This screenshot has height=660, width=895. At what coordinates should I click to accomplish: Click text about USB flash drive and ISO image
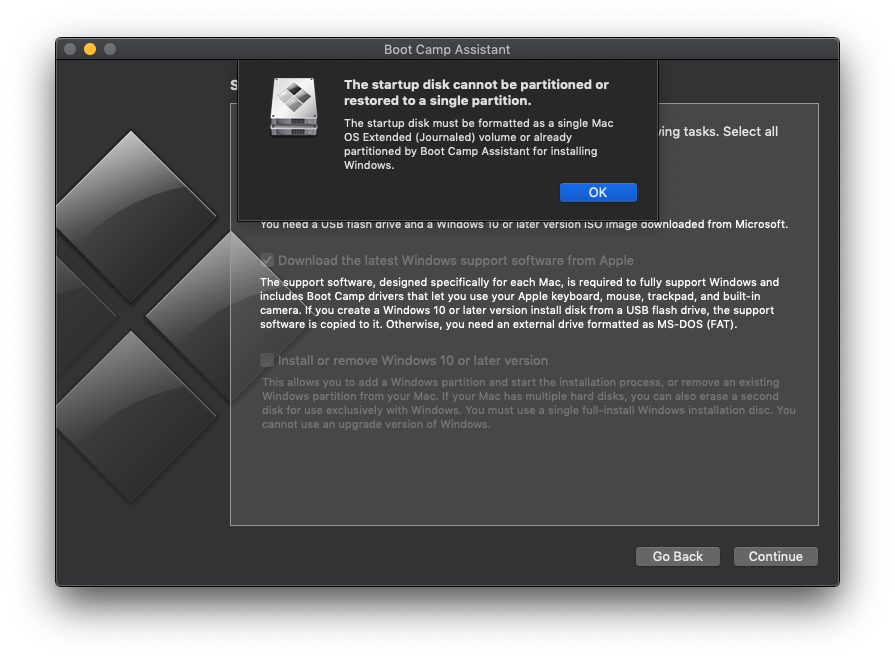pos(524,225)
